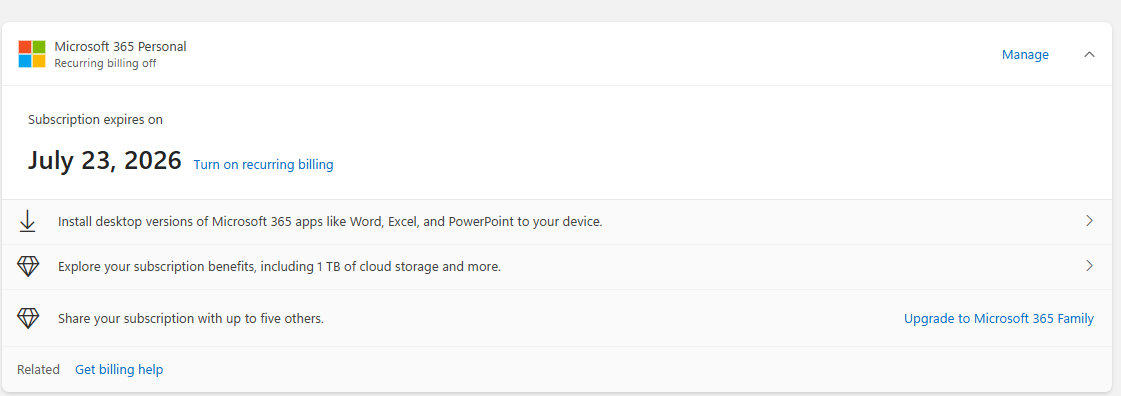Click the diamond icon beside Explore benefits

tap(27, 267)
